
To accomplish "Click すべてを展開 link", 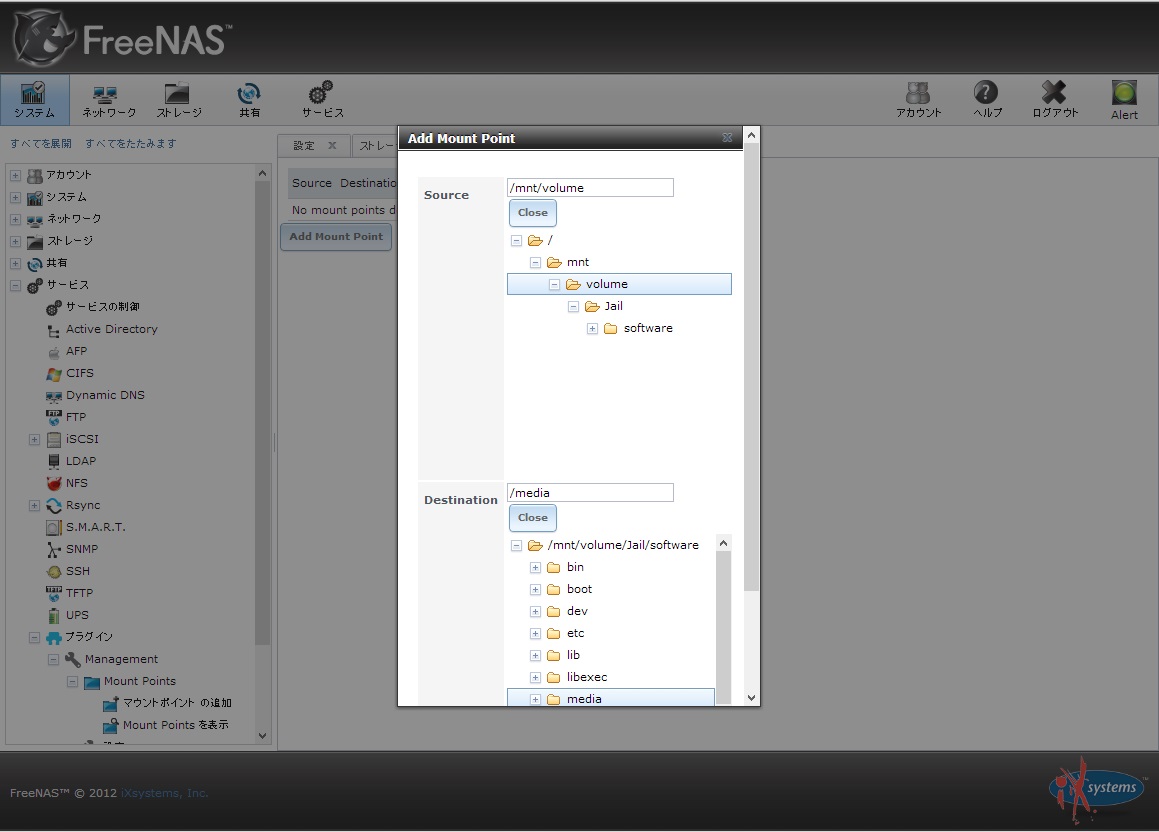I will (41, 143).
